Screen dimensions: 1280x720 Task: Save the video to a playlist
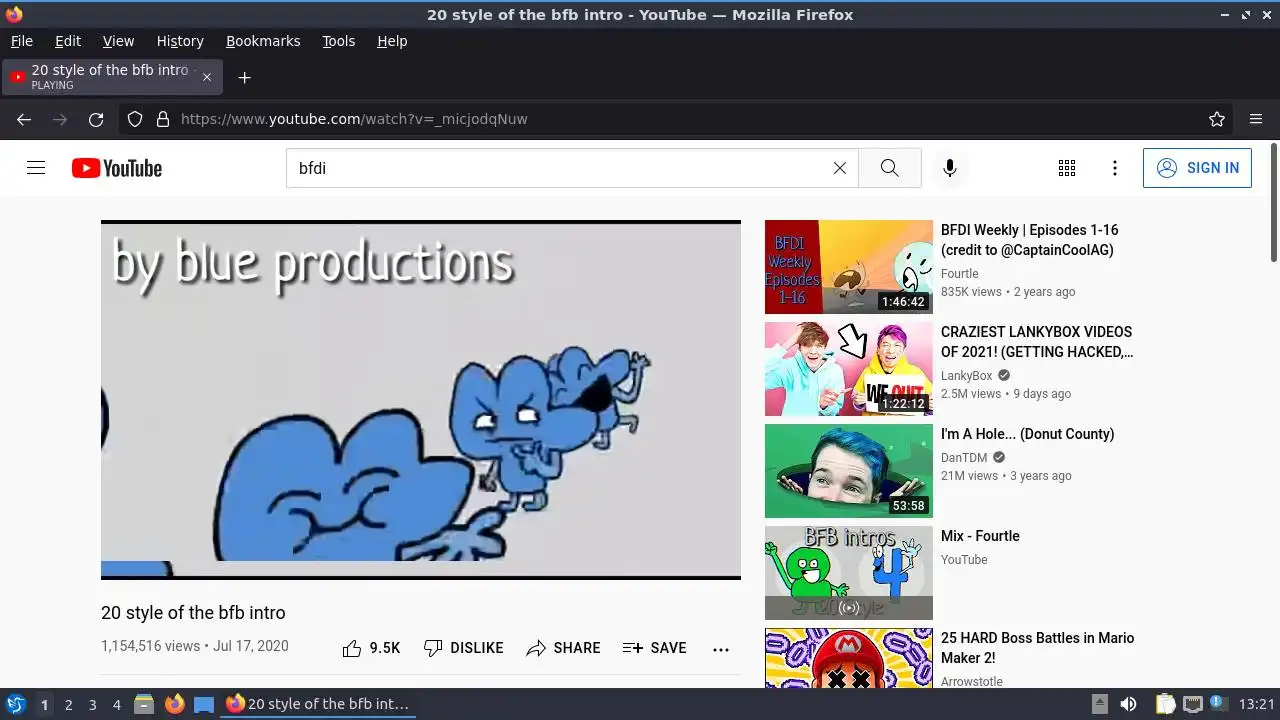(654, 648)
